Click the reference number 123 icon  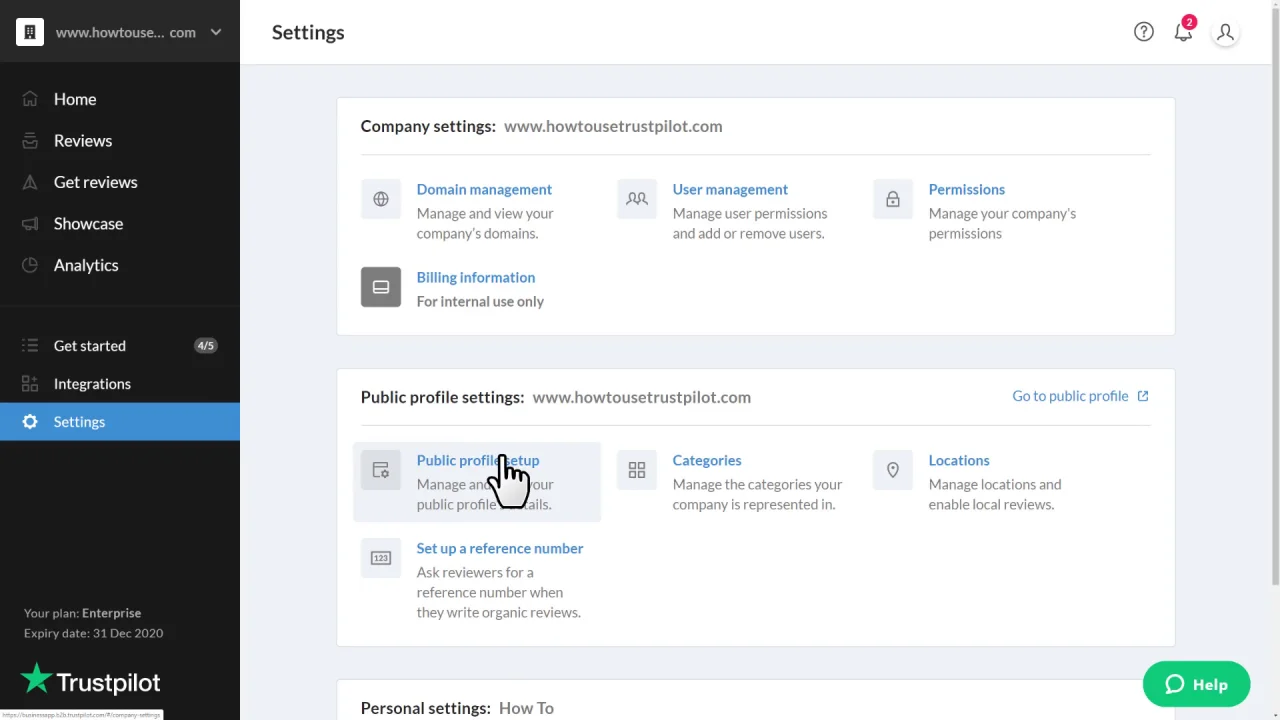[x=381, y=558]
